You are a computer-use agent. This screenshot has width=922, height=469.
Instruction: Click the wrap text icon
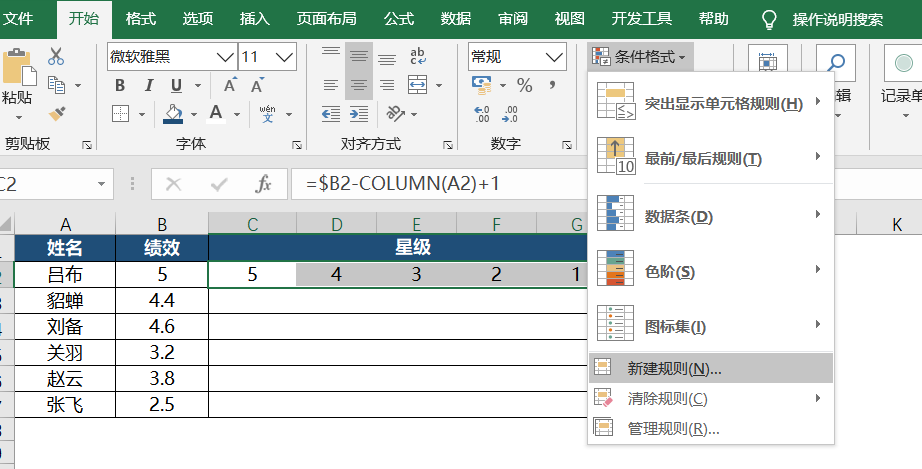(x=419, y=57)
